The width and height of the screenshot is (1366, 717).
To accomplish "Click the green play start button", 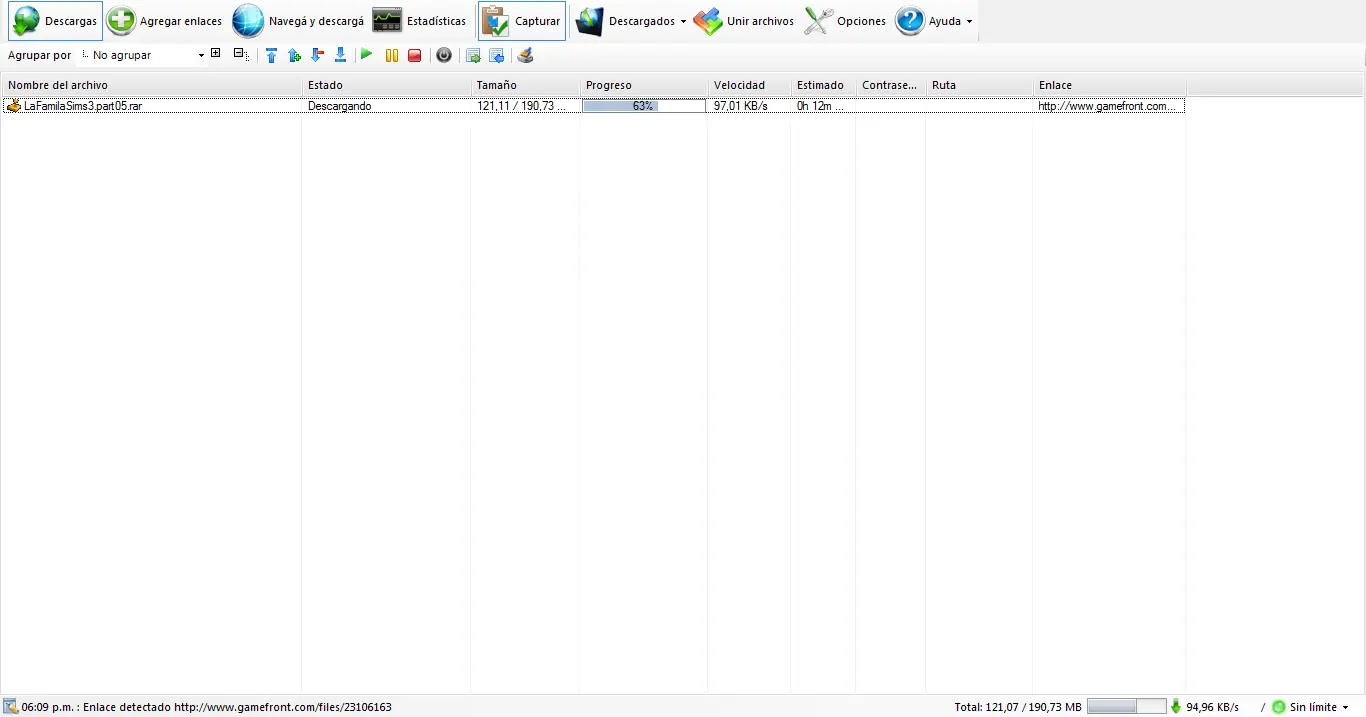I will (x=366, y=54).
